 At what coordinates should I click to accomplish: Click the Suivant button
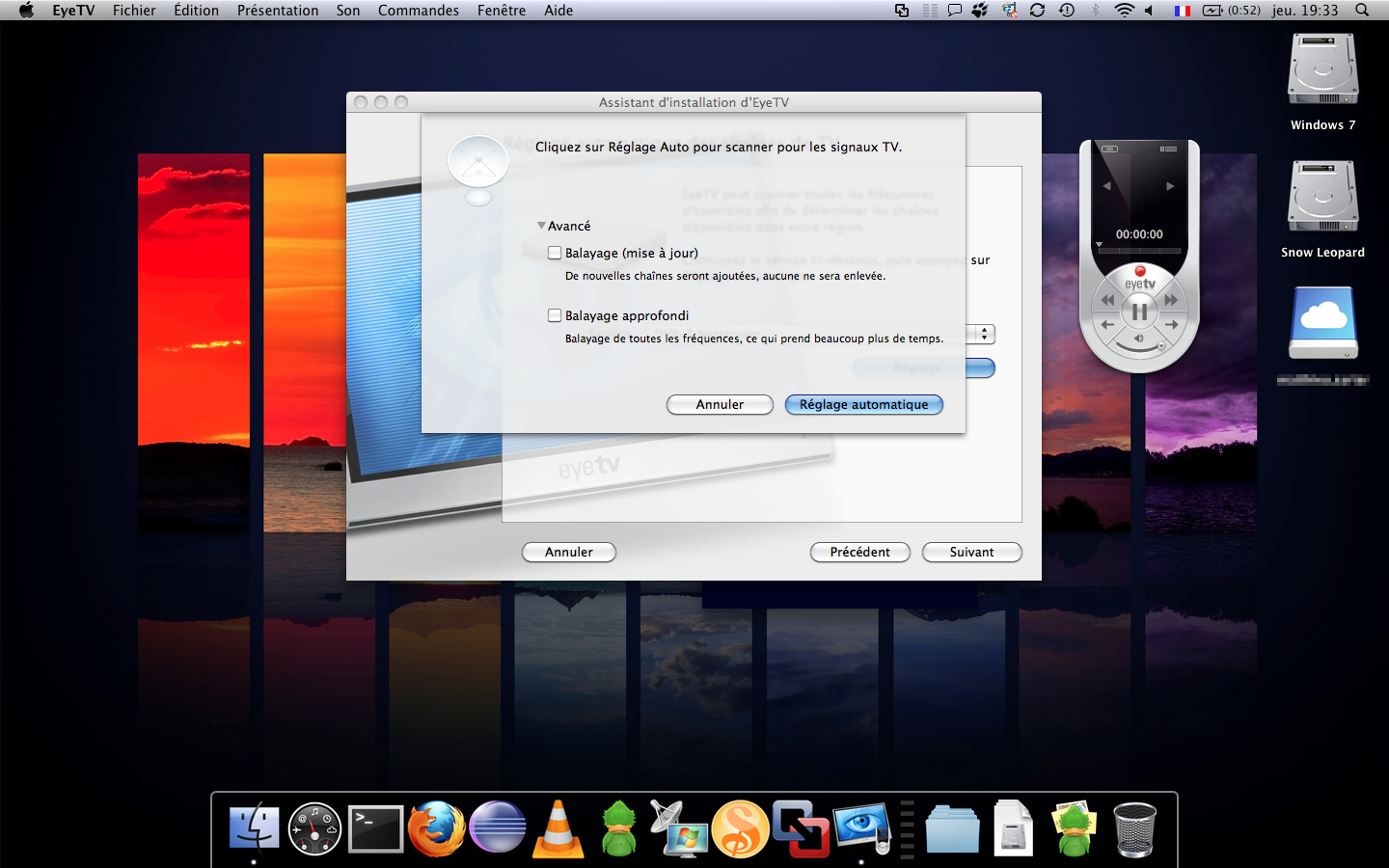971,553
